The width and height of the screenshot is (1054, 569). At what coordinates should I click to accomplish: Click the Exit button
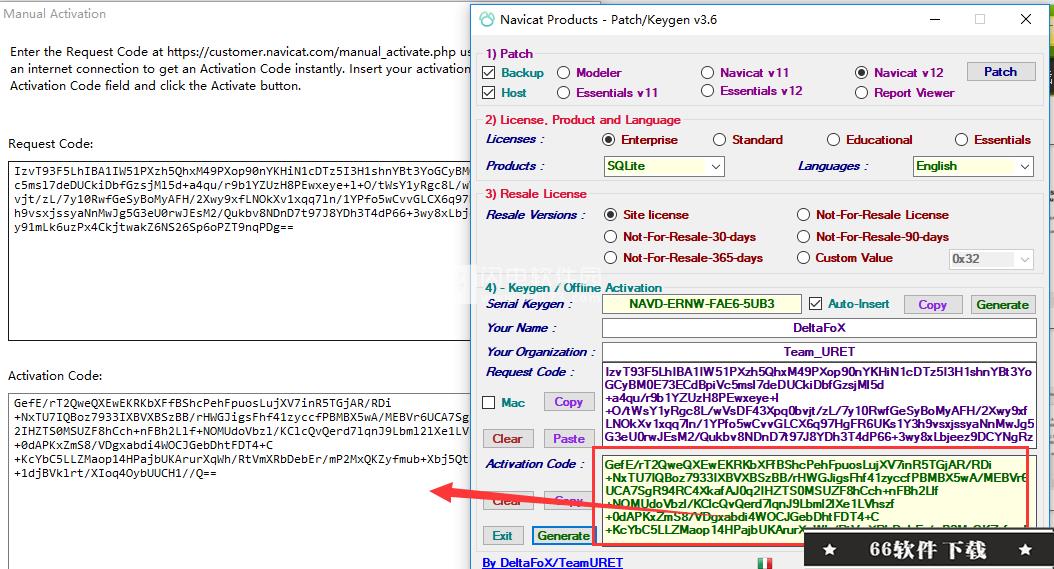pos(501,536)
